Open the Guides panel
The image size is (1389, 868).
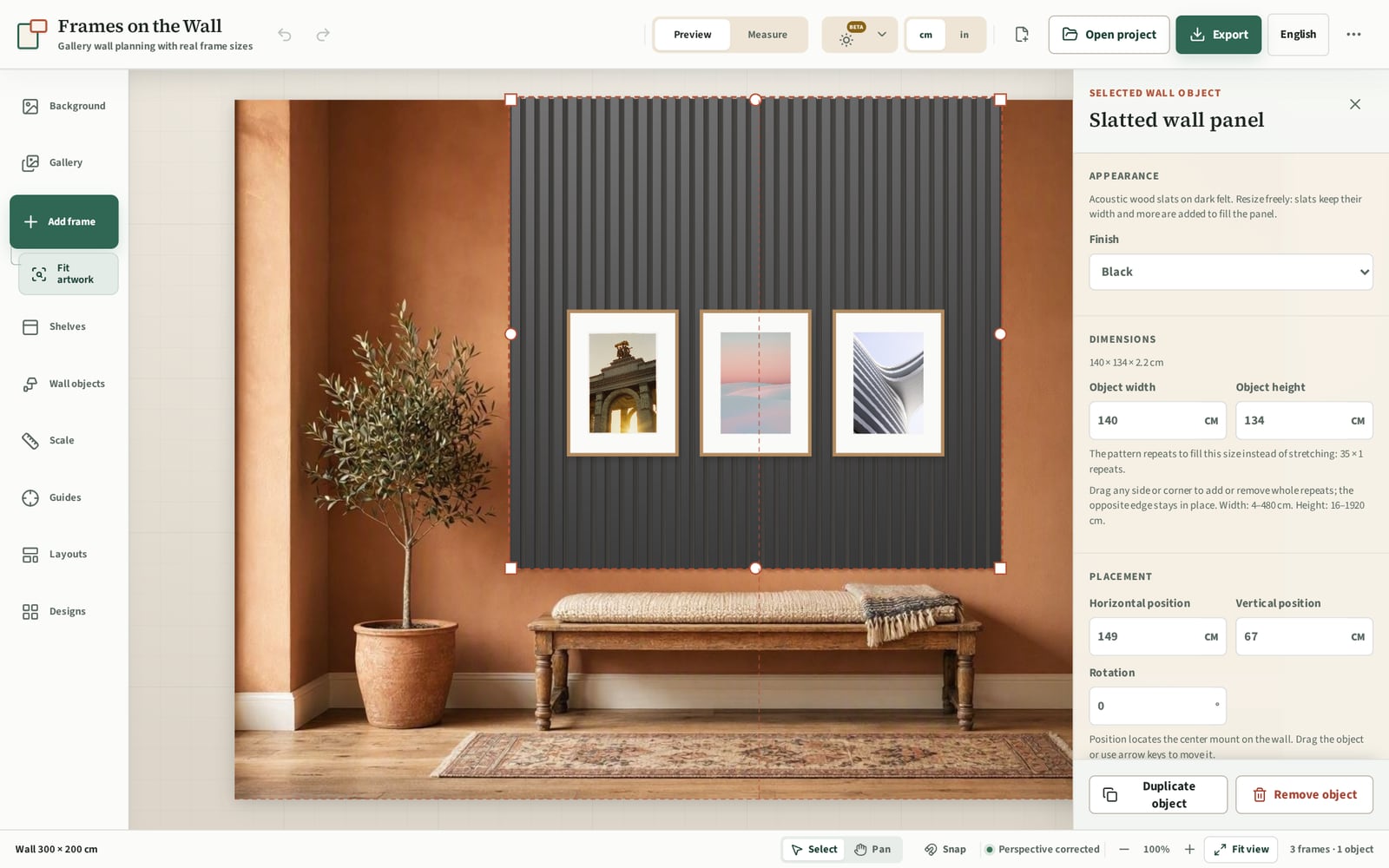click(x=64, y=497)
